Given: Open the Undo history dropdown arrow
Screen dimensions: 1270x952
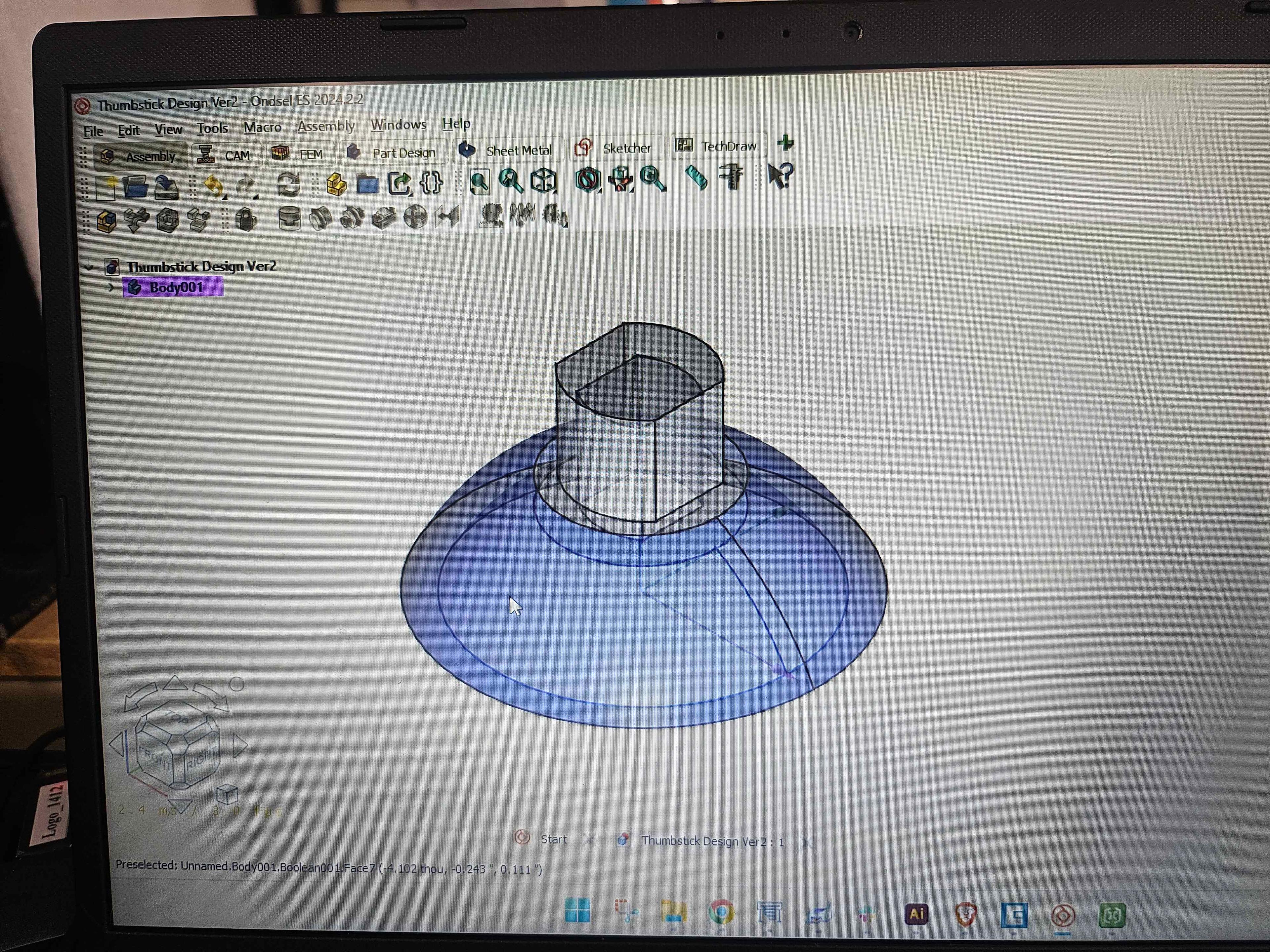Looking at the screenshot, I should tap(225, 196).
